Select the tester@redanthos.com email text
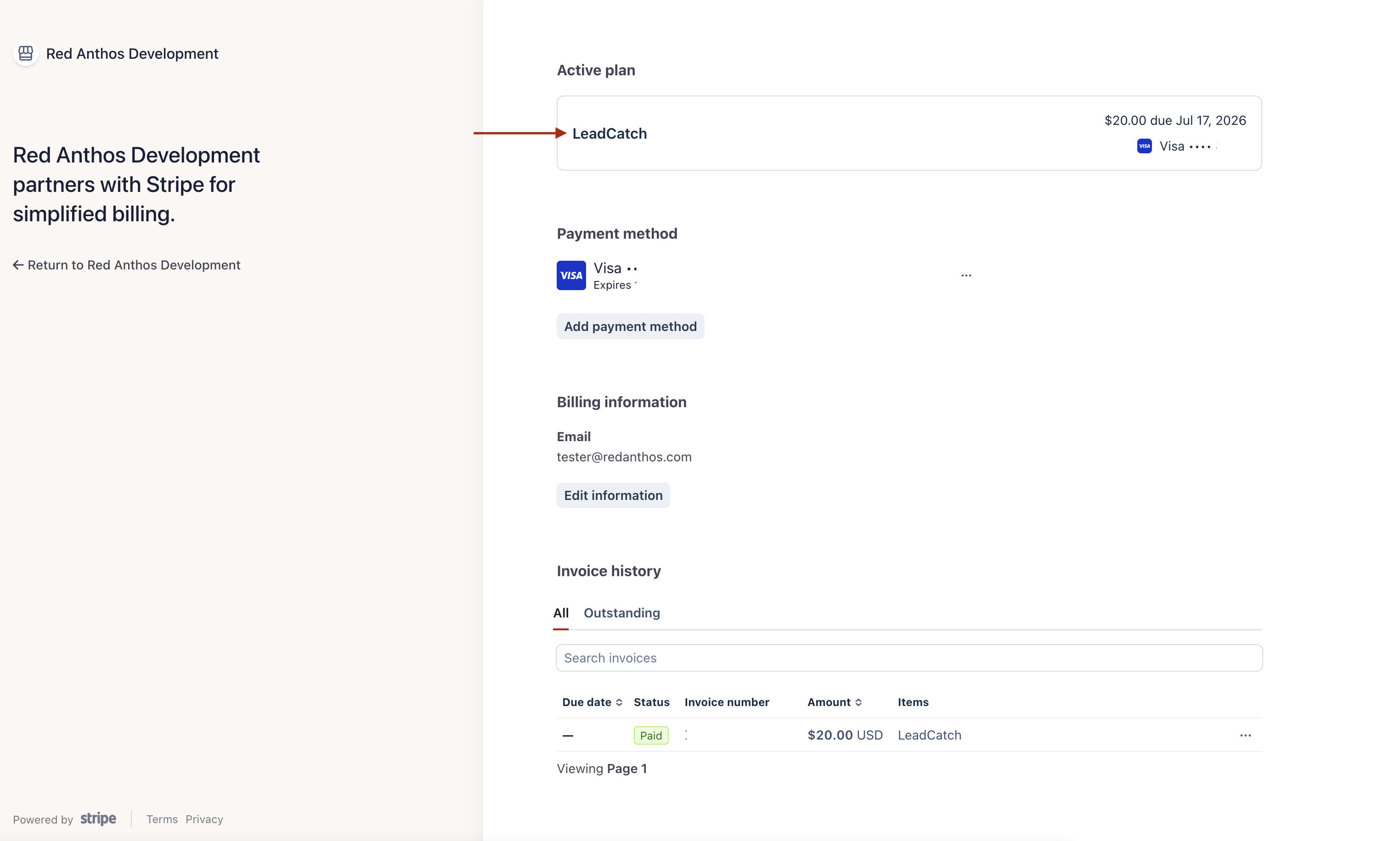1400x841 pixels. (624, 457)
